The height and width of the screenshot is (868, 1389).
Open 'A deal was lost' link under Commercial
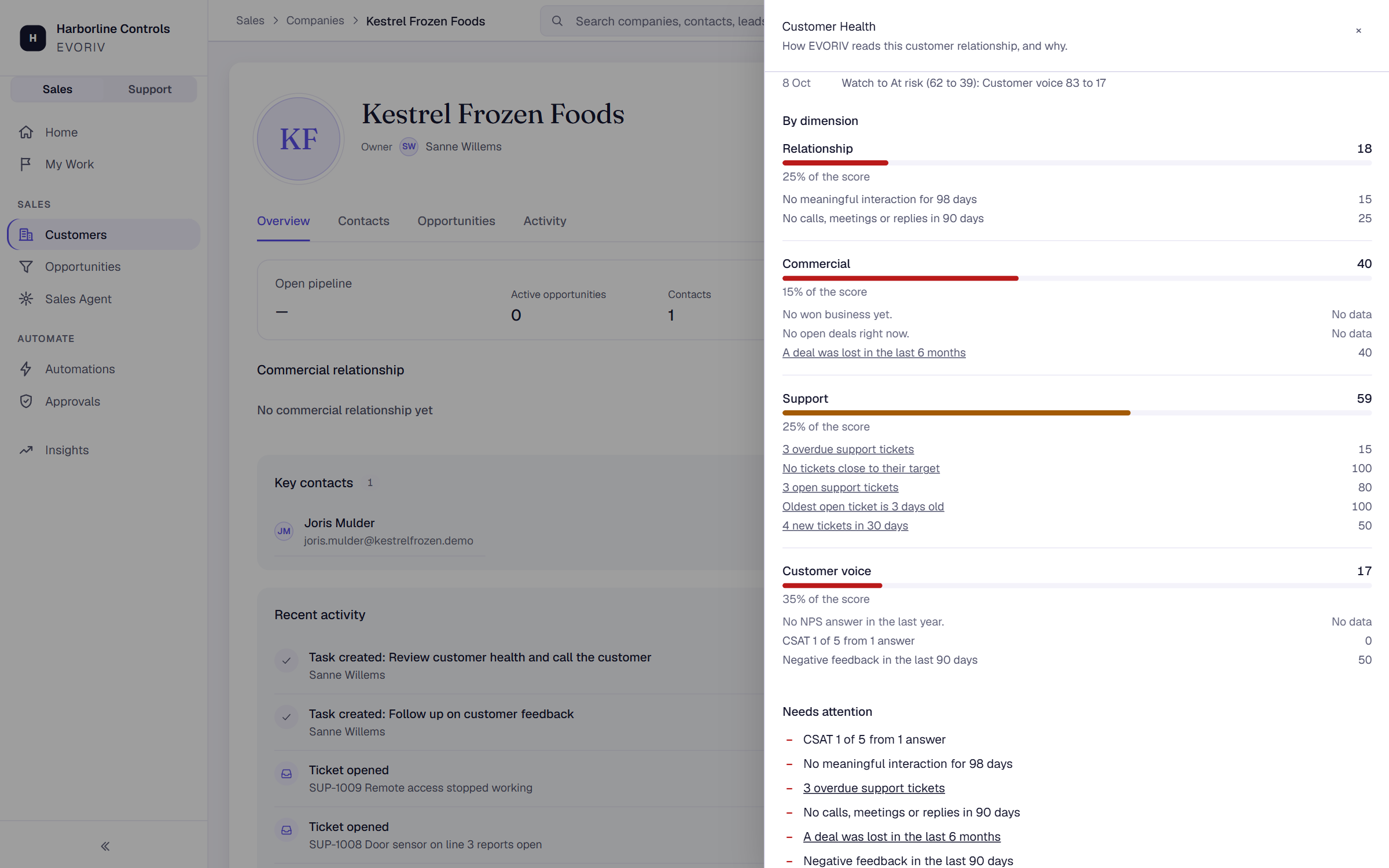[x=874, y=352]
